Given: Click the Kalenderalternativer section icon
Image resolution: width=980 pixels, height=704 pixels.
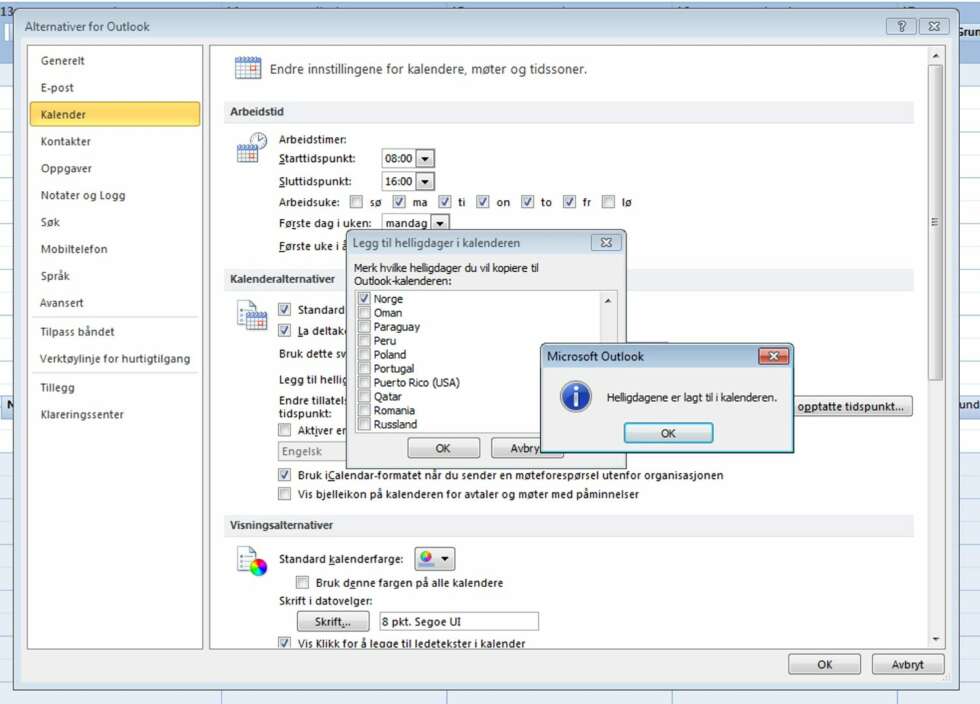Looking at the screenshot, I should pos(251,314).
